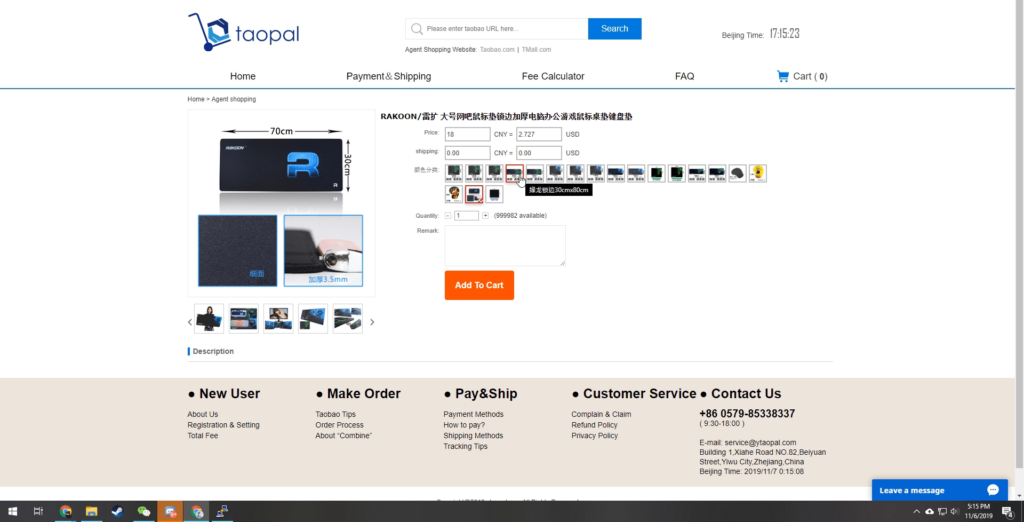1024x522 pixels.
Task: Click Home in the breadcrumb
Action: click(196, 99)
